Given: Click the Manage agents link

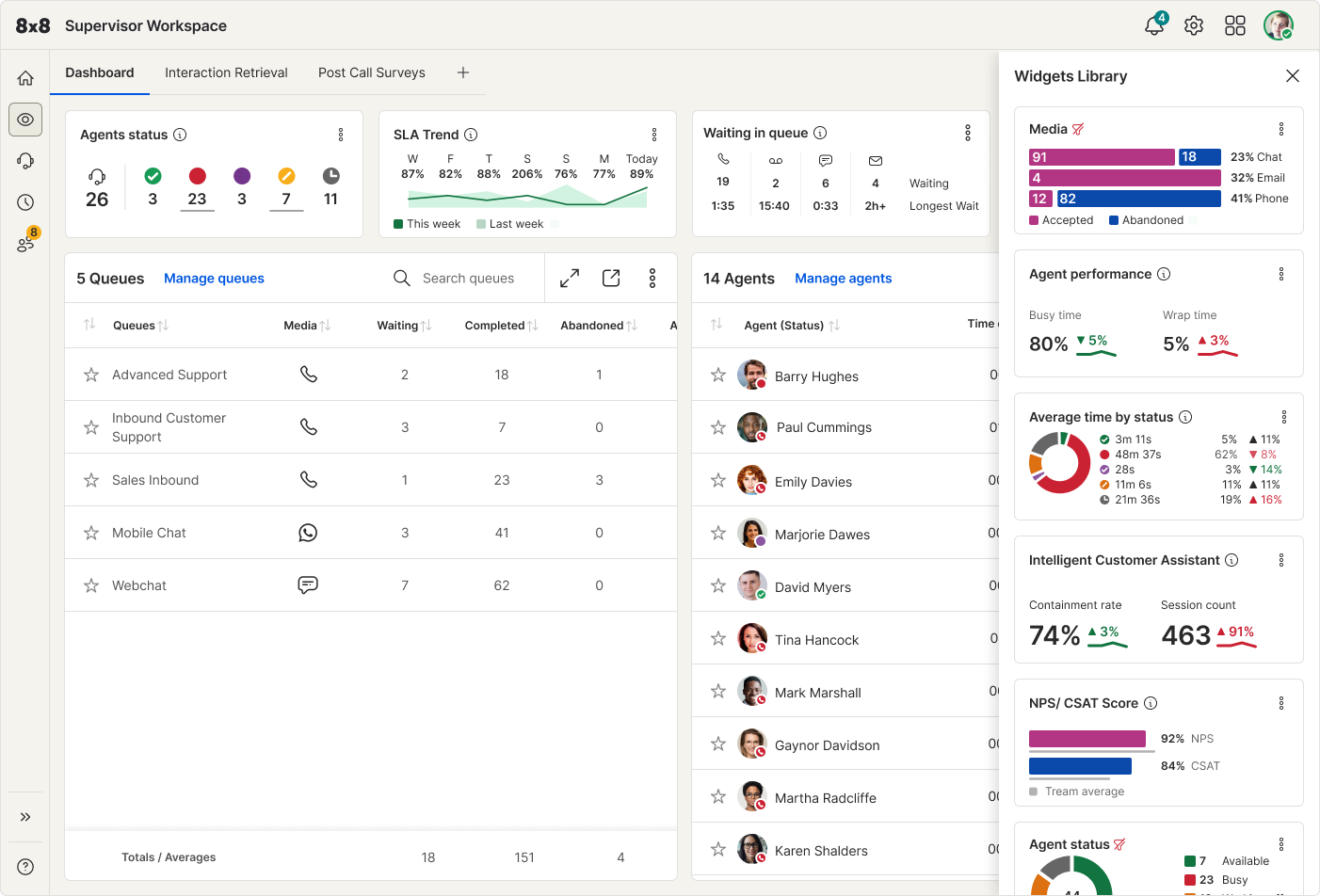Looking at the screenshot, I should tap(843, 279).
